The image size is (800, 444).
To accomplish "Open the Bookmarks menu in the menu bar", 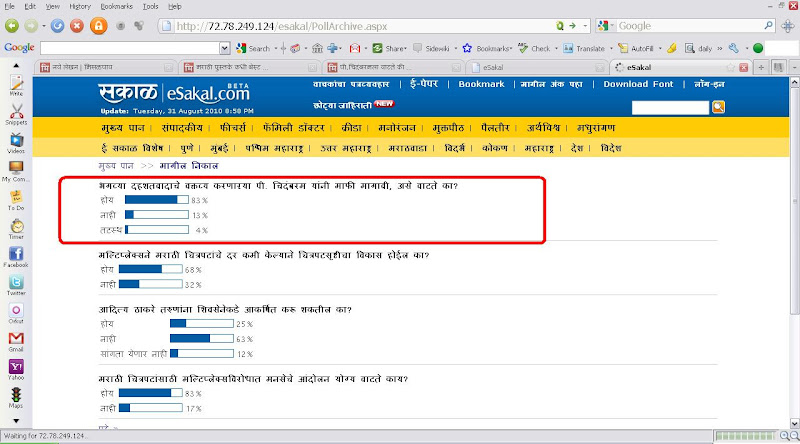I will [116, 6].
